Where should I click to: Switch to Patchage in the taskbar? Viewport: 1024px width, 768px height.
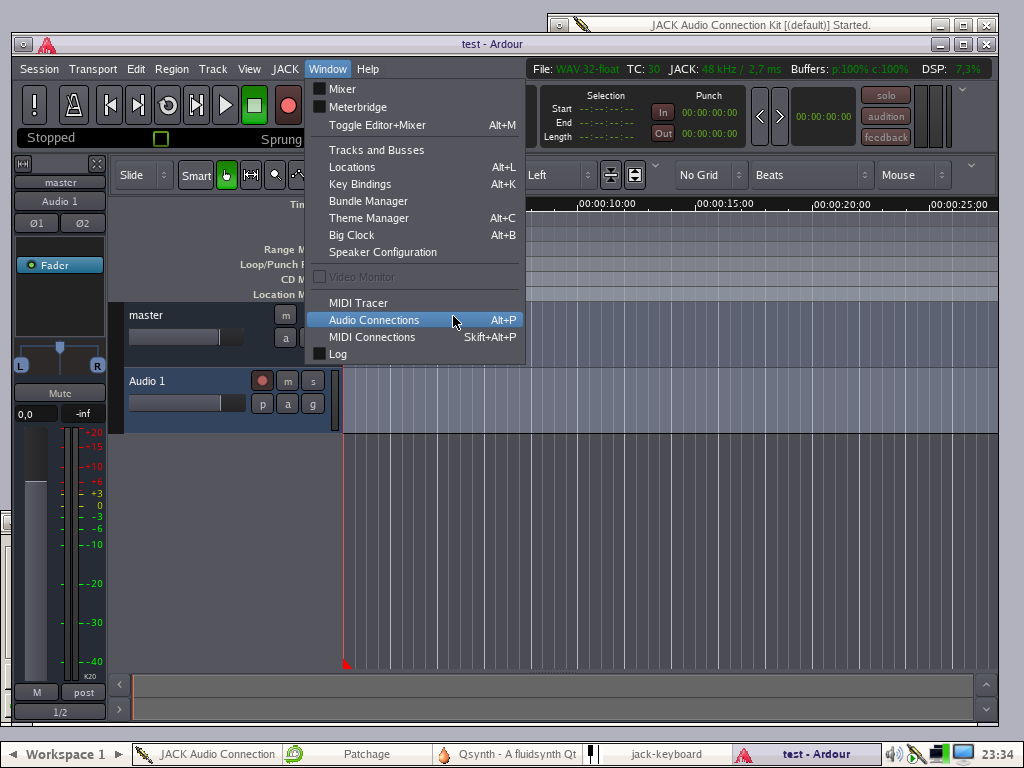click(x=357, y=754)
